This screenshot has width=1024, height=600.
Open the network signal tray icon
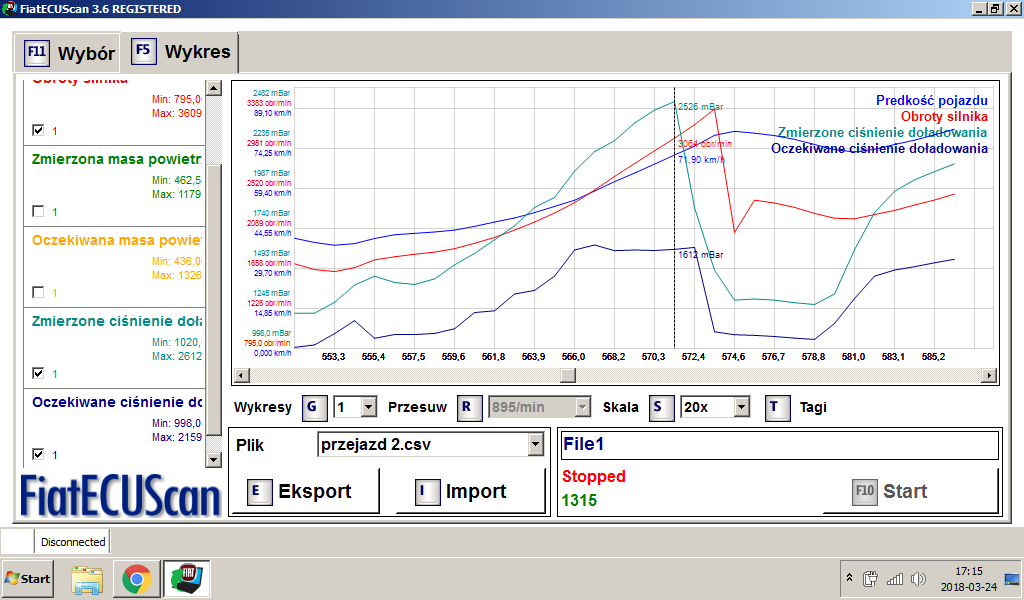point(895,578)
